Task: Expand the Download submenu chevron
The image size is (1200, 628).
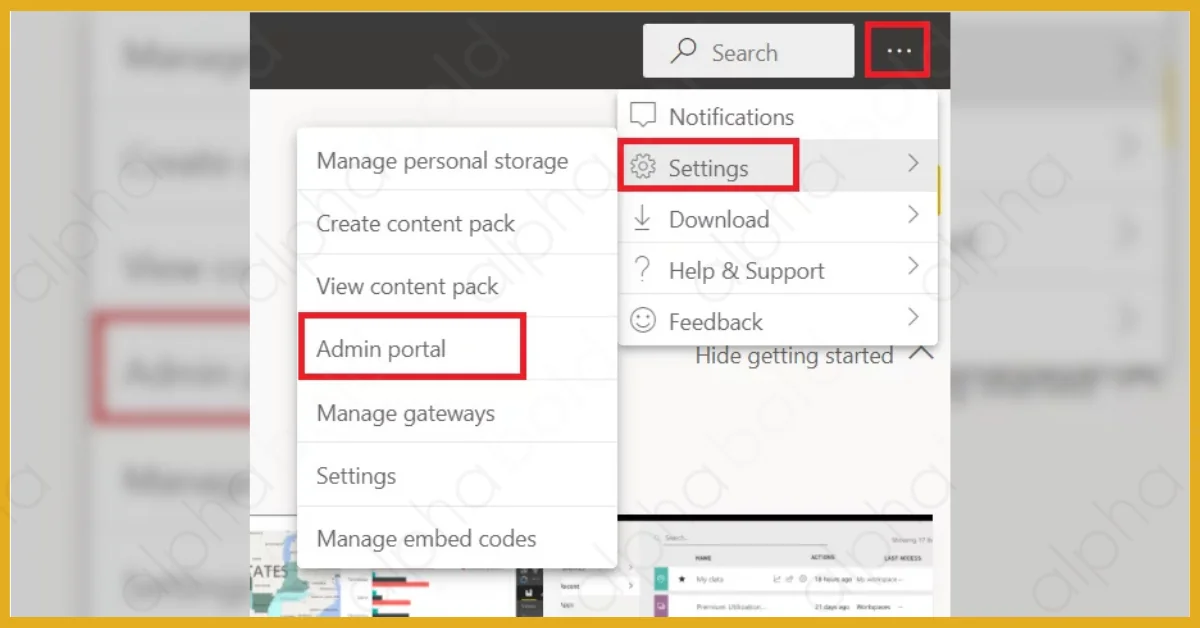Action: pyautogui.click(x=912, y=214)
